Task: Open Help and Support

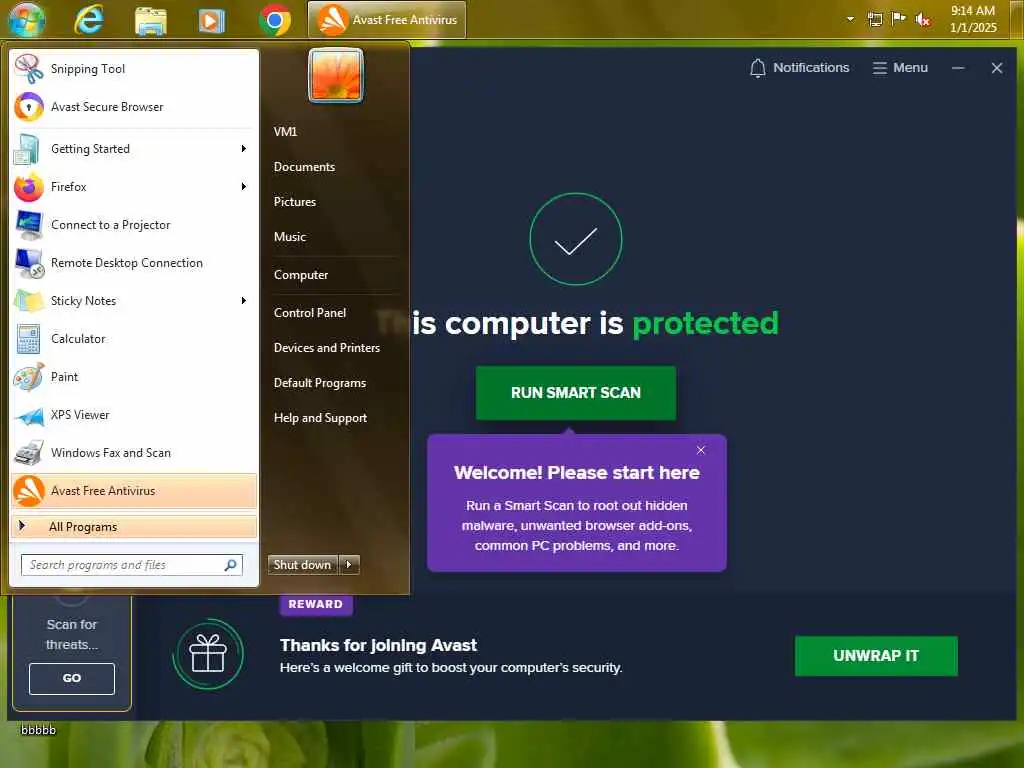Action: coord(321,418)
